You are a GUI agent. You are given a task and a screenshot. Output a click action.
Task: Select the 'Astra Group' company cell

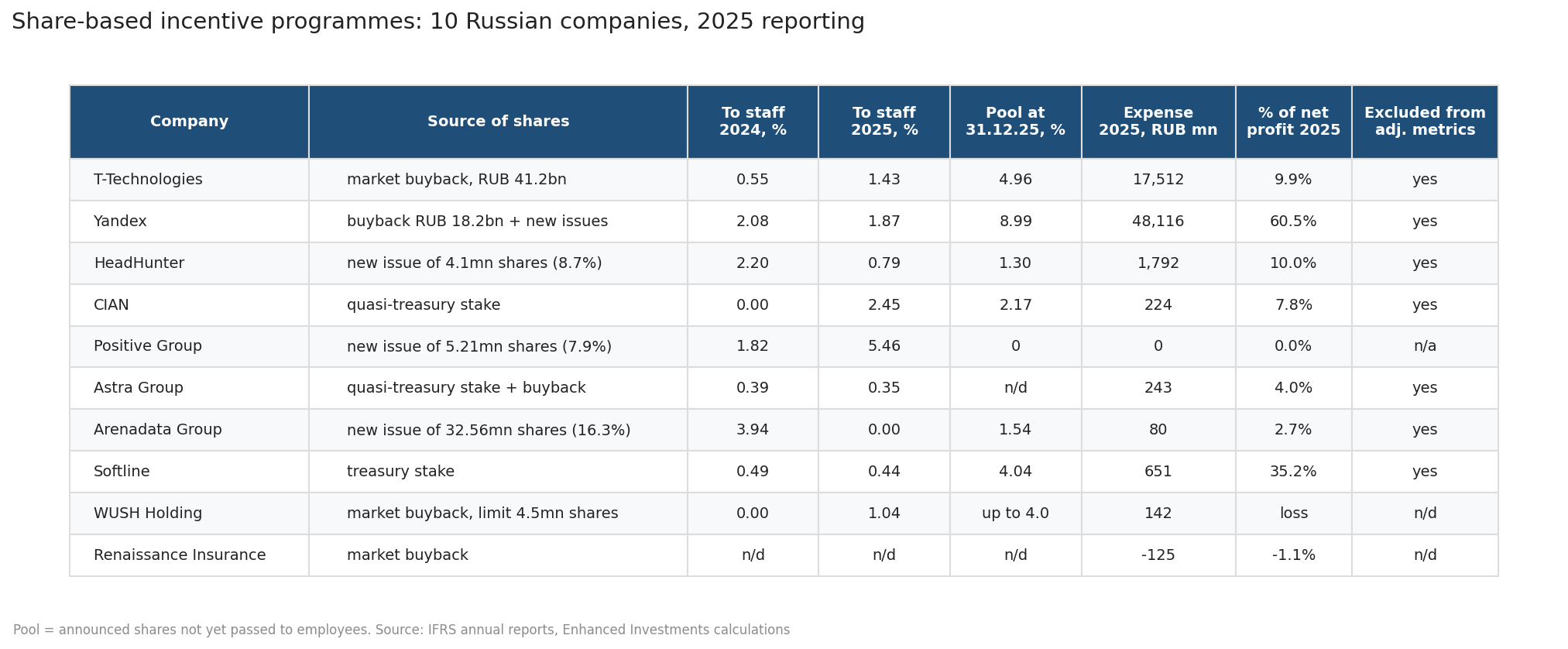(x=189, y=388)
